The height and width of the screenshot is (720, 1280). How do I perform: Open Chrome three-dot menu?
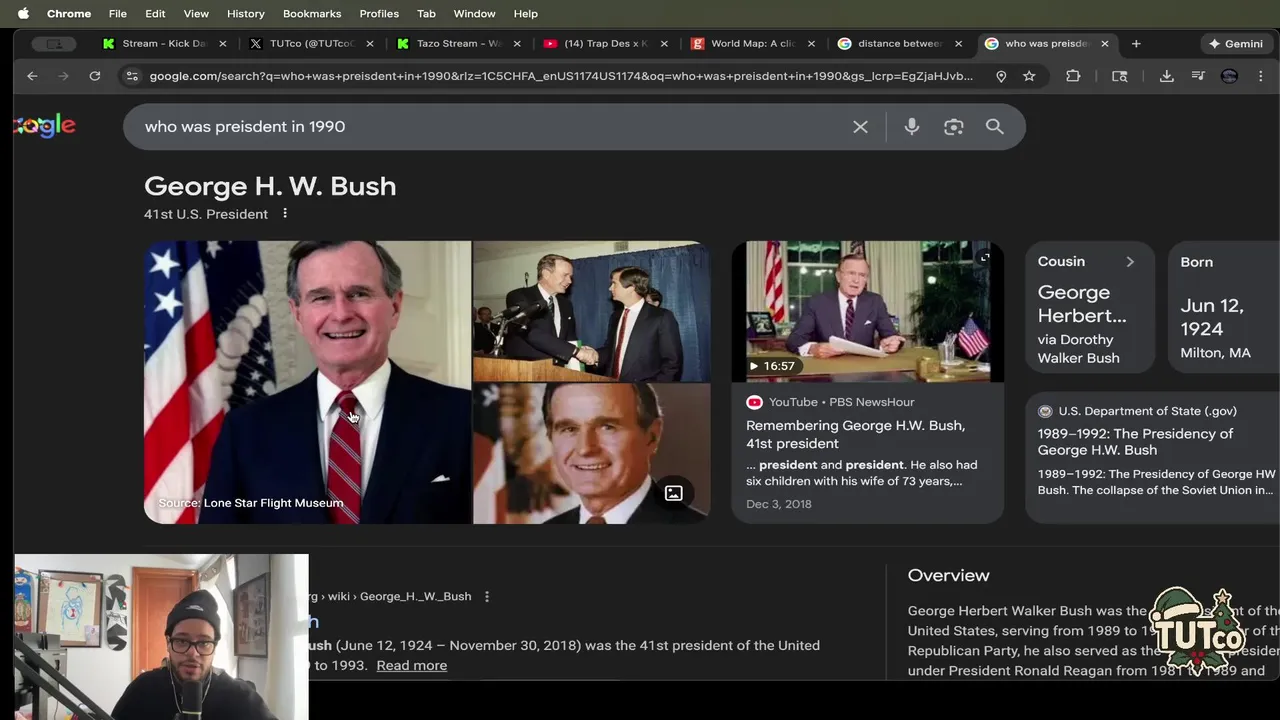click(1261, 76)
